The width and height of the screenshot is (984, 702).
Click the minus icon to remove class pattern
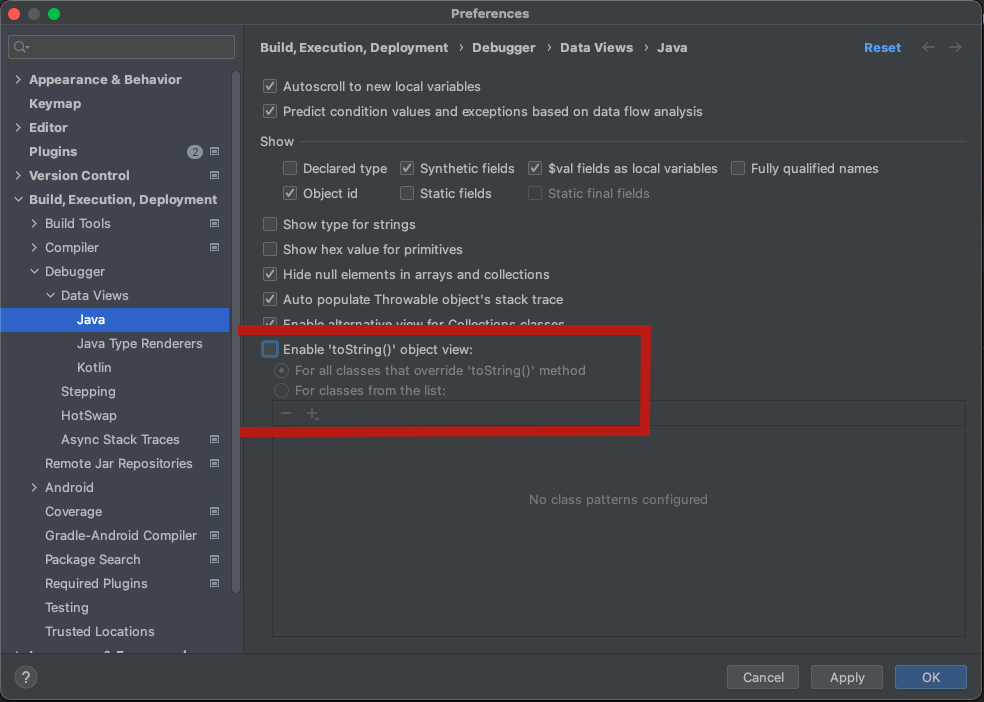coord(286,414)
